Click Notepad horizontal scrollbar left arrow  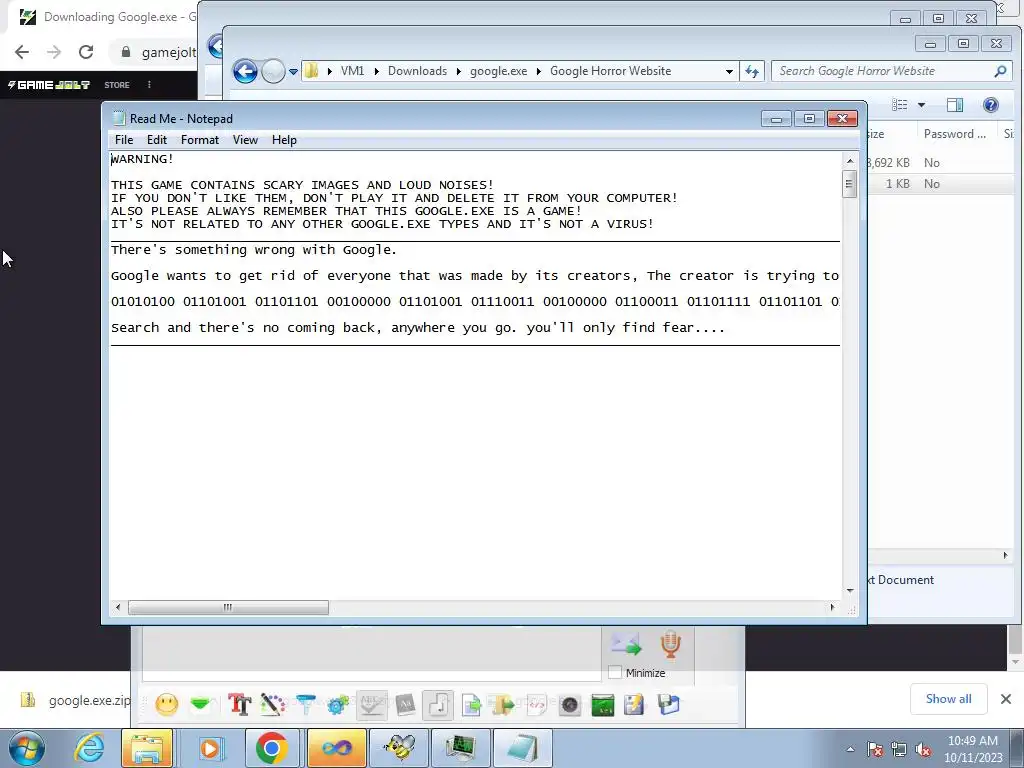[x=118, y=607]
